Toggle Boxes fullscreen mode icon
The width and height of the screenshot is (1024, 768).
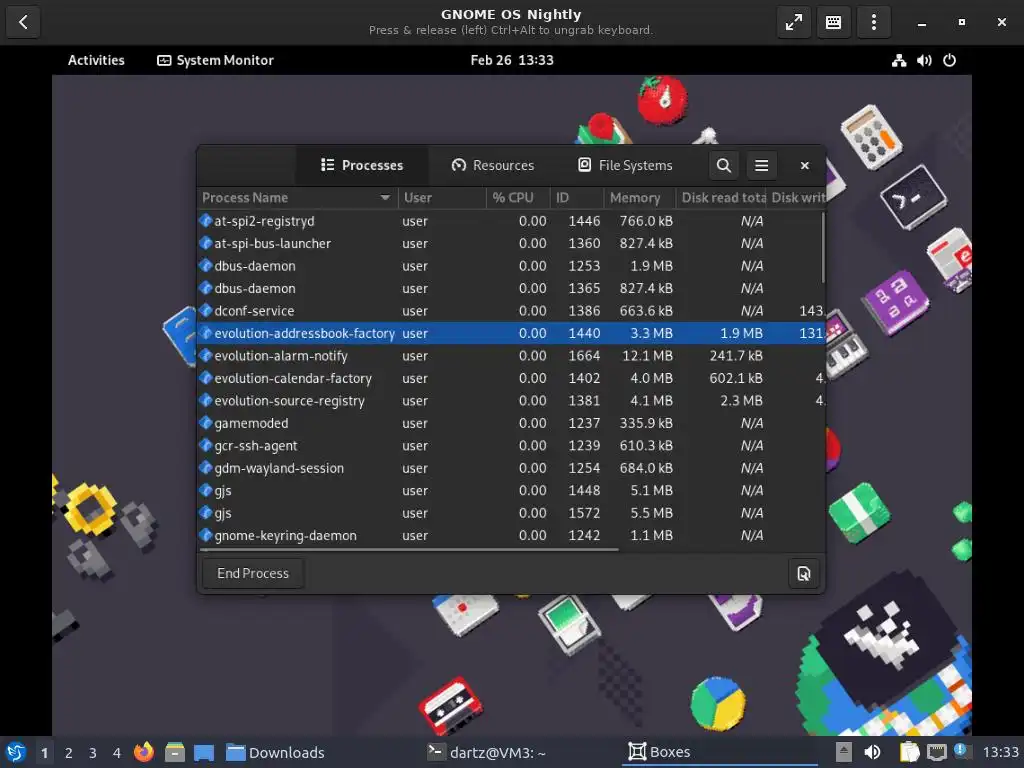click(x=793, y=22)
